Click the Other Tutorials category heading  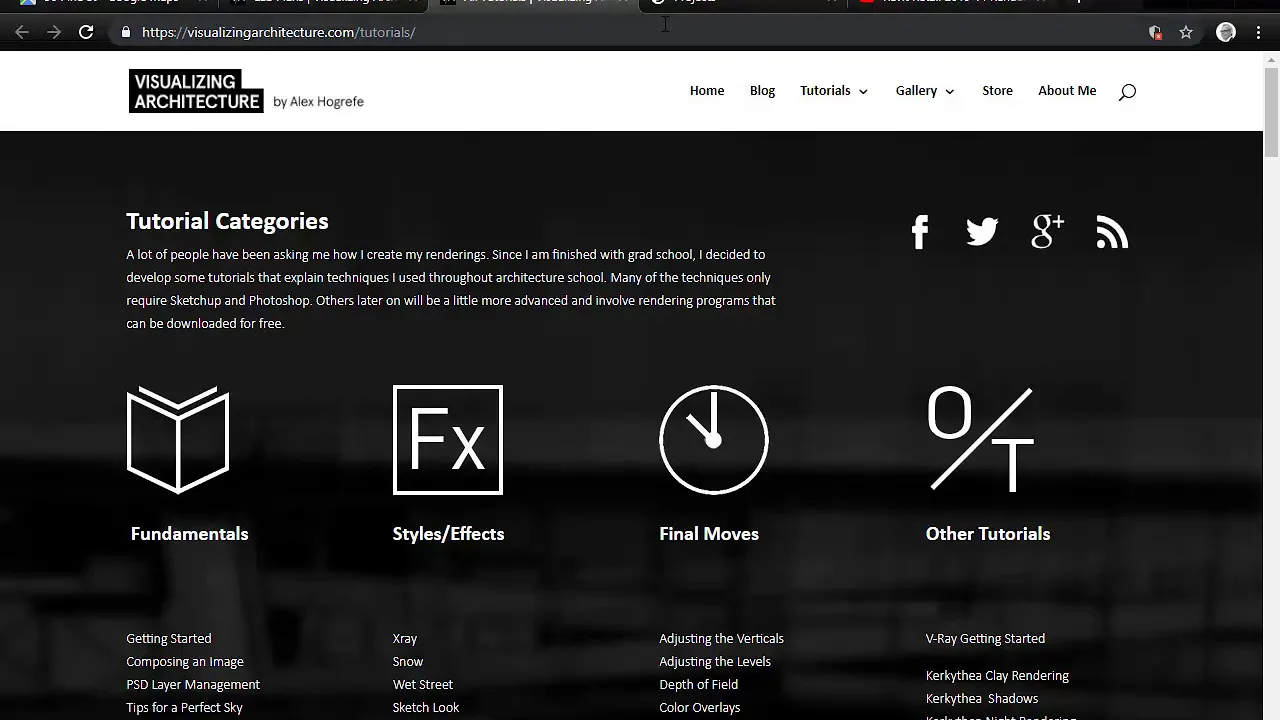coord(988,533)
